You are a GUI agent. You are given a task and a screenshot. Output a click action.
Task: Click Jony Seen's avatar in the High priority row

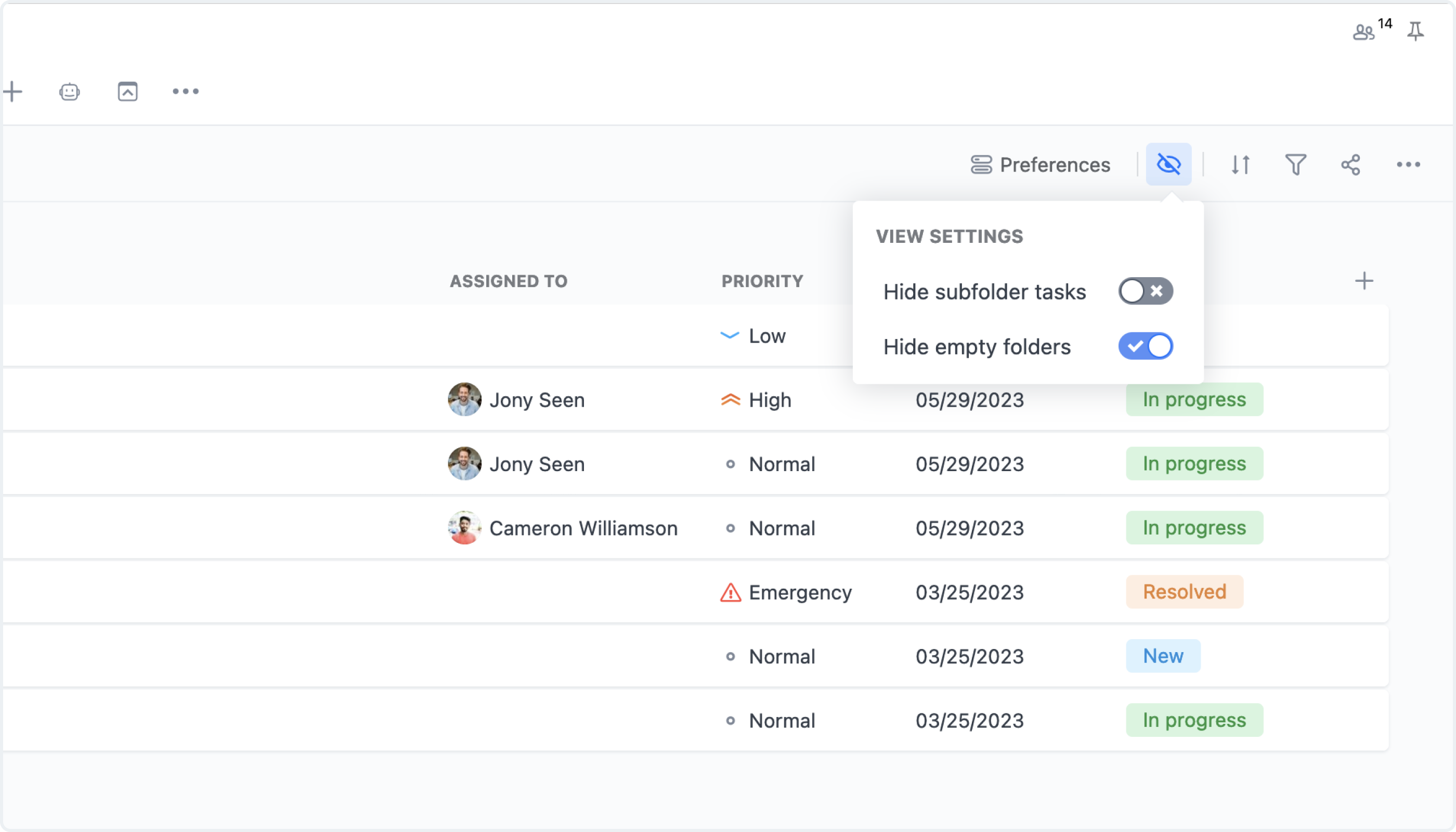pos(464,399)
